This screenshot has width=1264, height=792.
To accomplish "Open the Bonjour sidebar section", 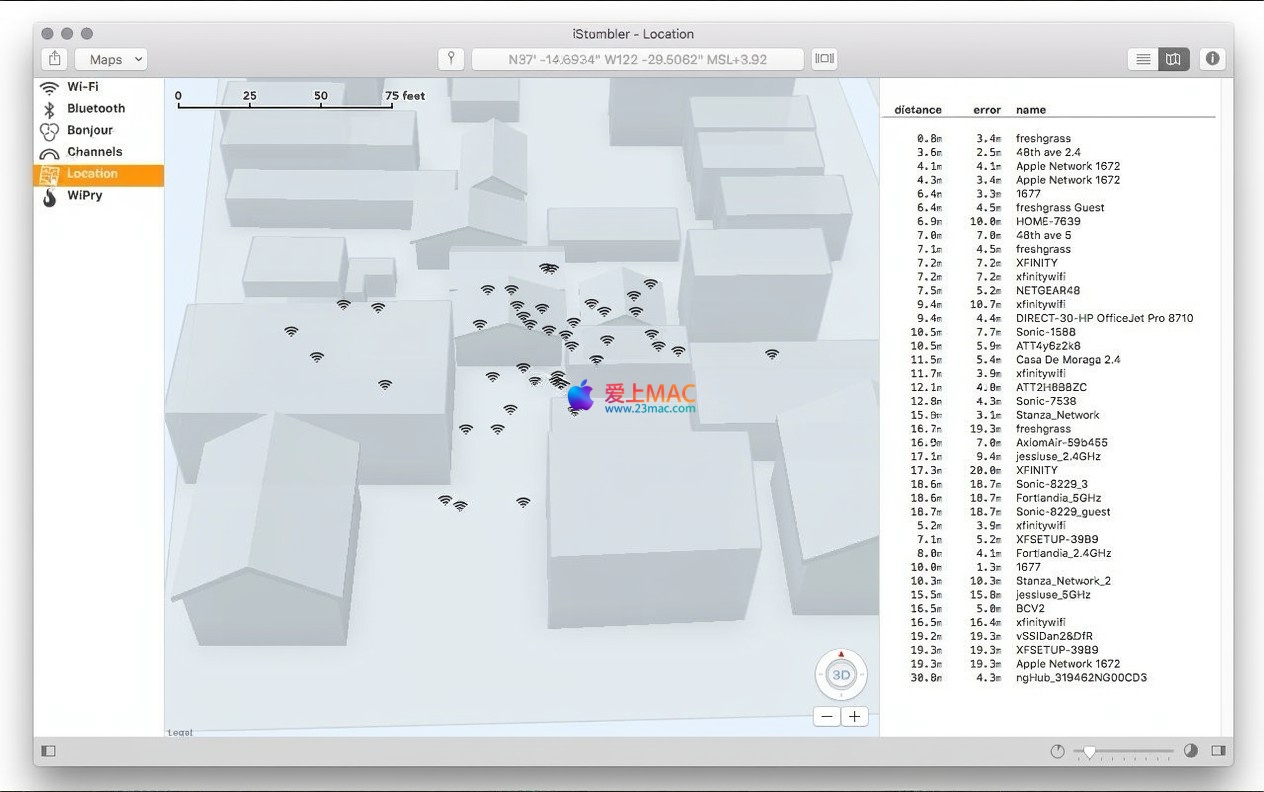I will tap(90, 130).
